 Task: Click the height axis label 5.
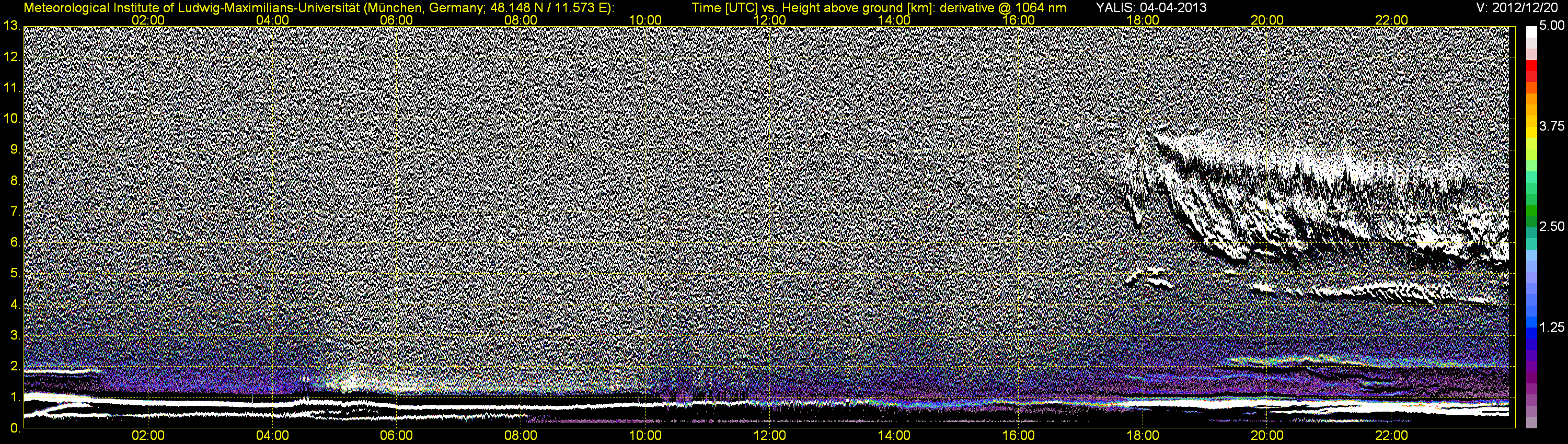tap(15, 274)
